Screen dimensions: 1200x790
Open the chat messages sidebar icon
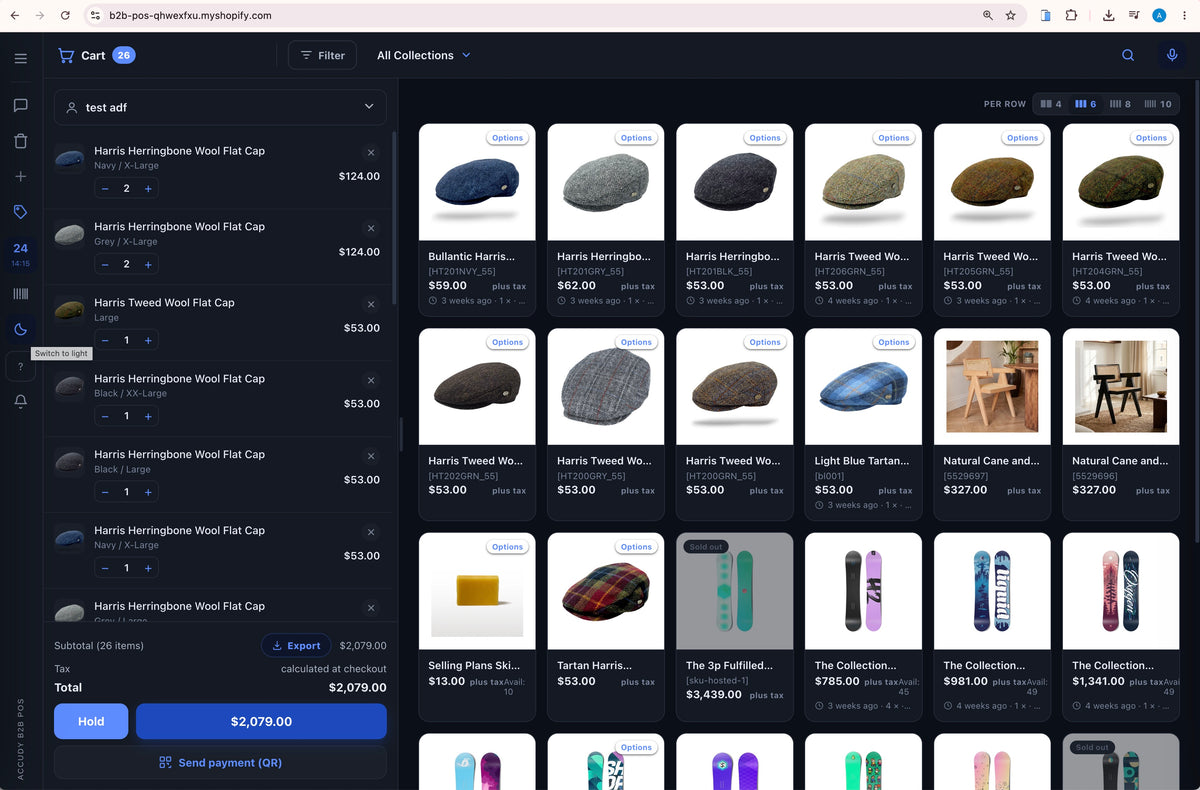[x=20, y=105]
